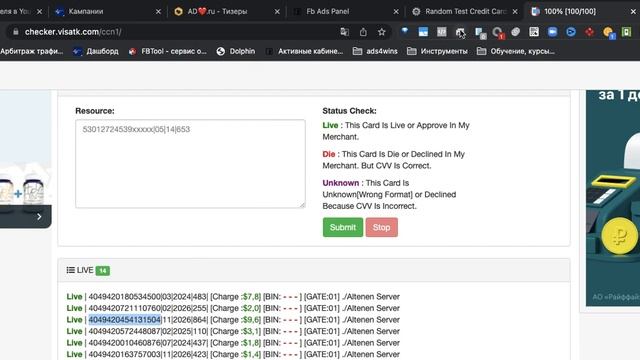
Task: Close the AD.ru - Тизеры tab
Action: [277, 12]
